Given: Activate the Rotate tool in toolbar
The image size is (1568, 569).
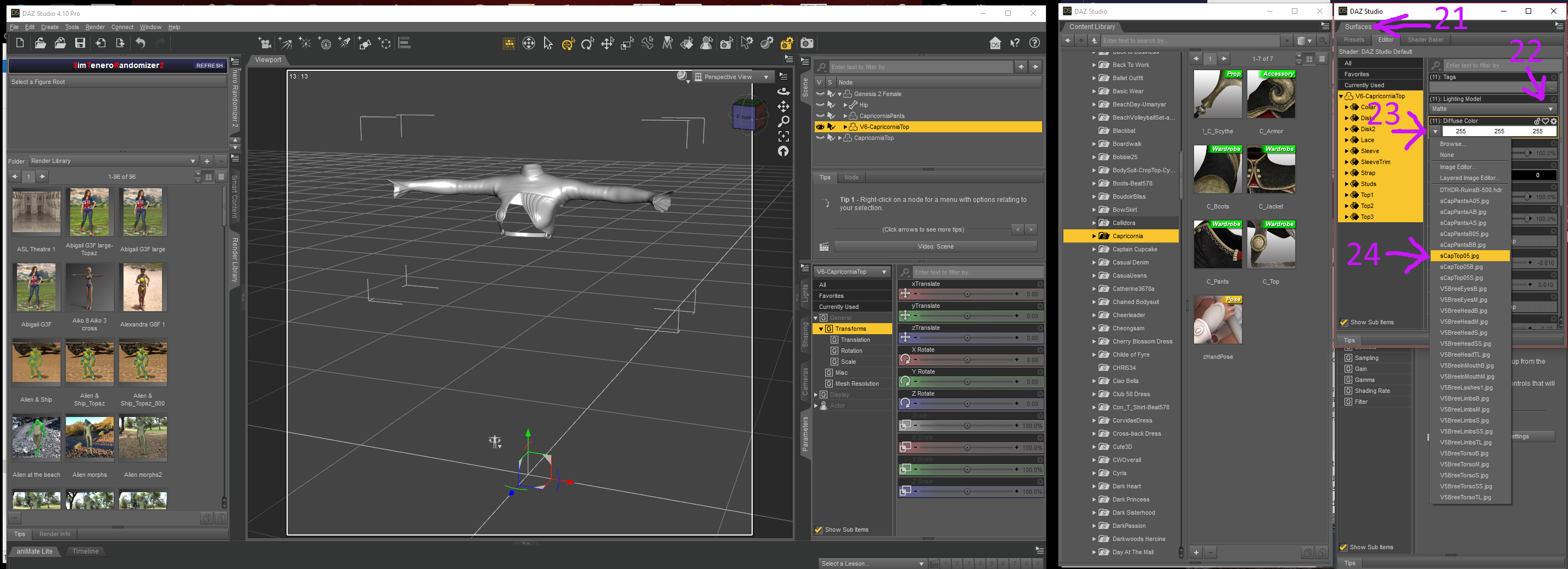Looking at the screenshot, I should pos(587,43).
